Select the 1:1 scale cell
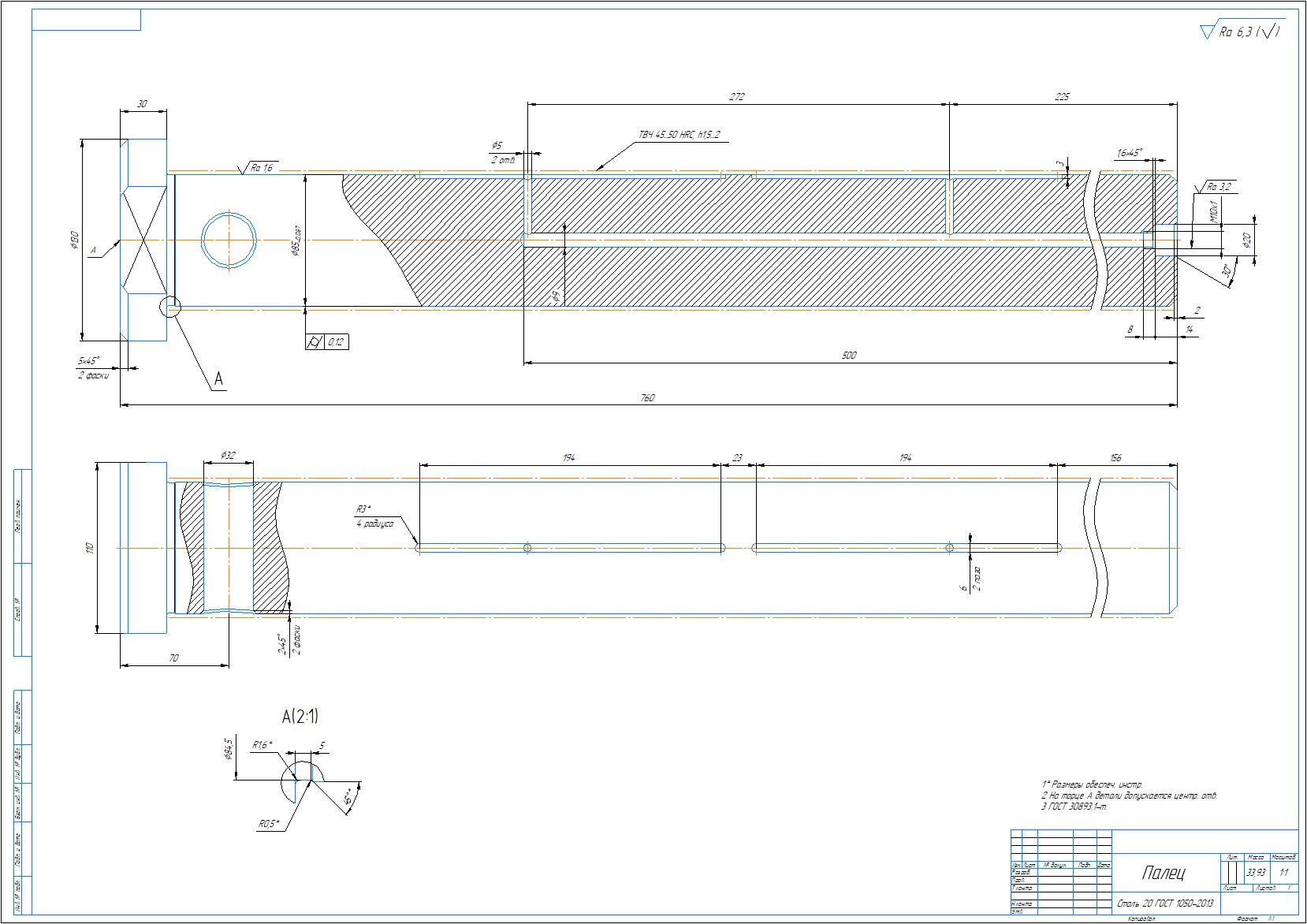 [1284, 873]
